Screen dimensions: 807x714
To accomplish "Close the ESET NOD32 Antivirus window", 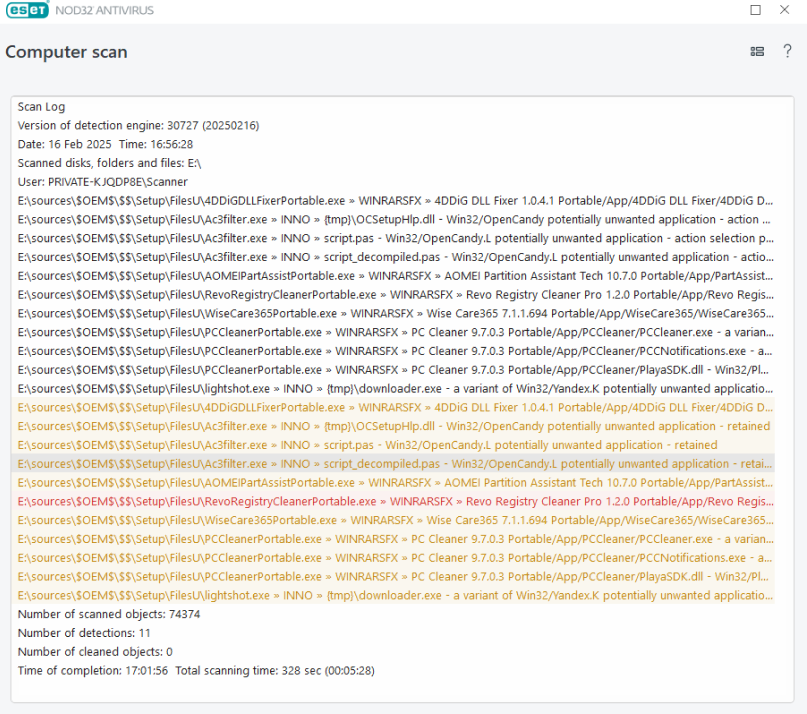I will click(x=784, y=10).
